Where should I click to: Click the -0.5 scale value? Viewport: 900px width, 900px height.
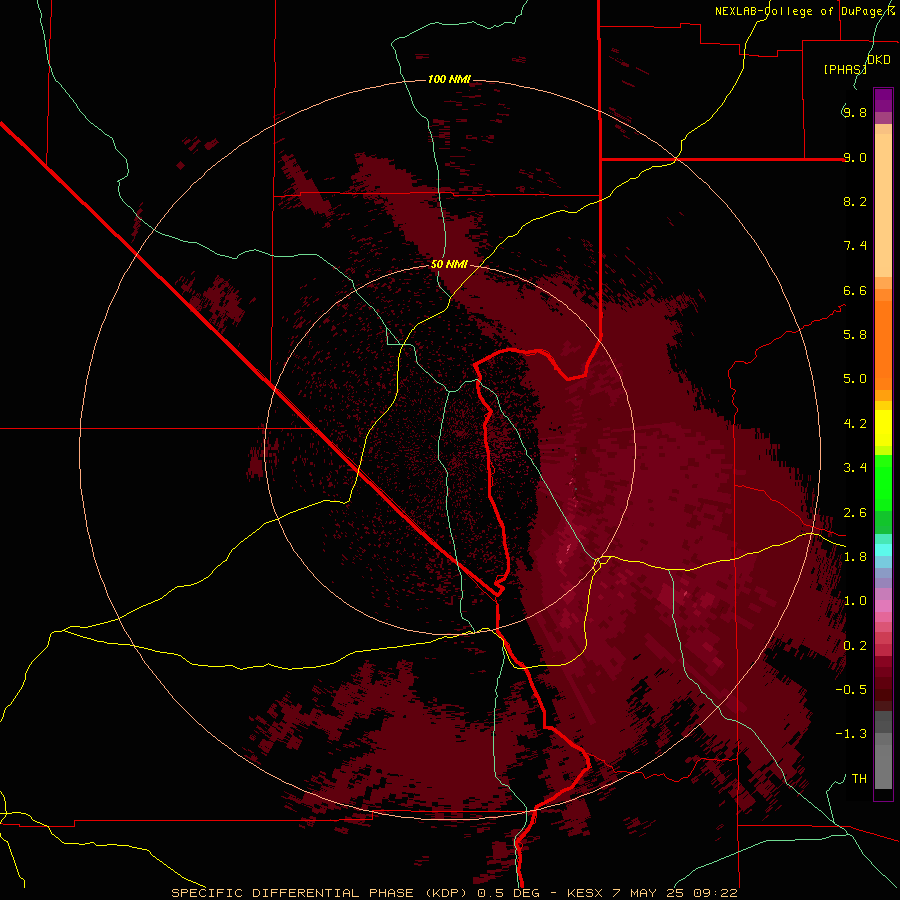(851, 689)
